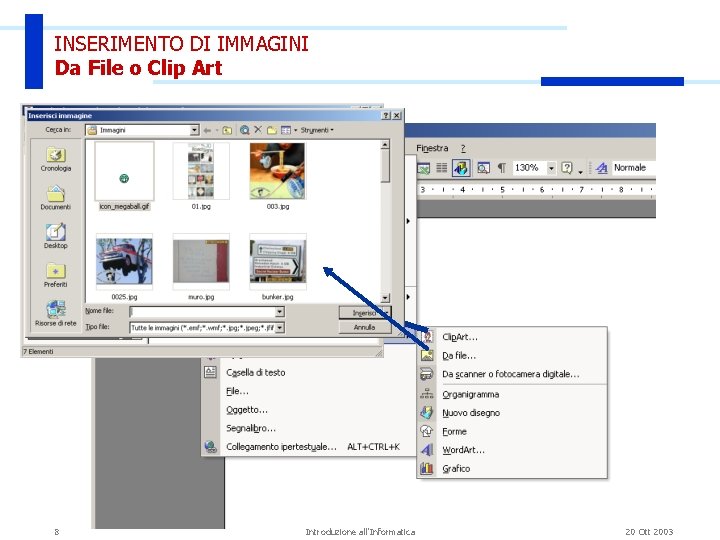Select Nuovo disegno menu entry
This screenshot has width=720, height=540.
tap(512, 413)
